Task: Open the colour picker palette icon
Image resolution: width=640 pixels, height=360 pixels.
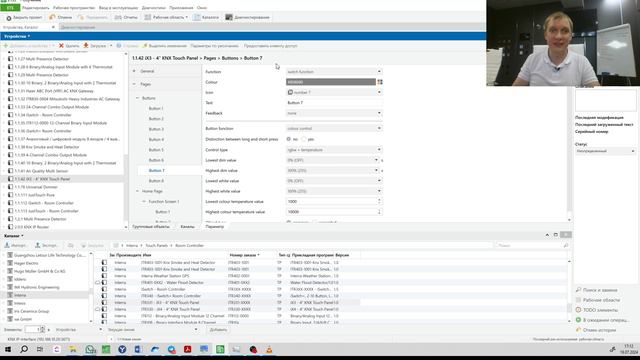Action: pyautogui.click(x=380, y=82)
